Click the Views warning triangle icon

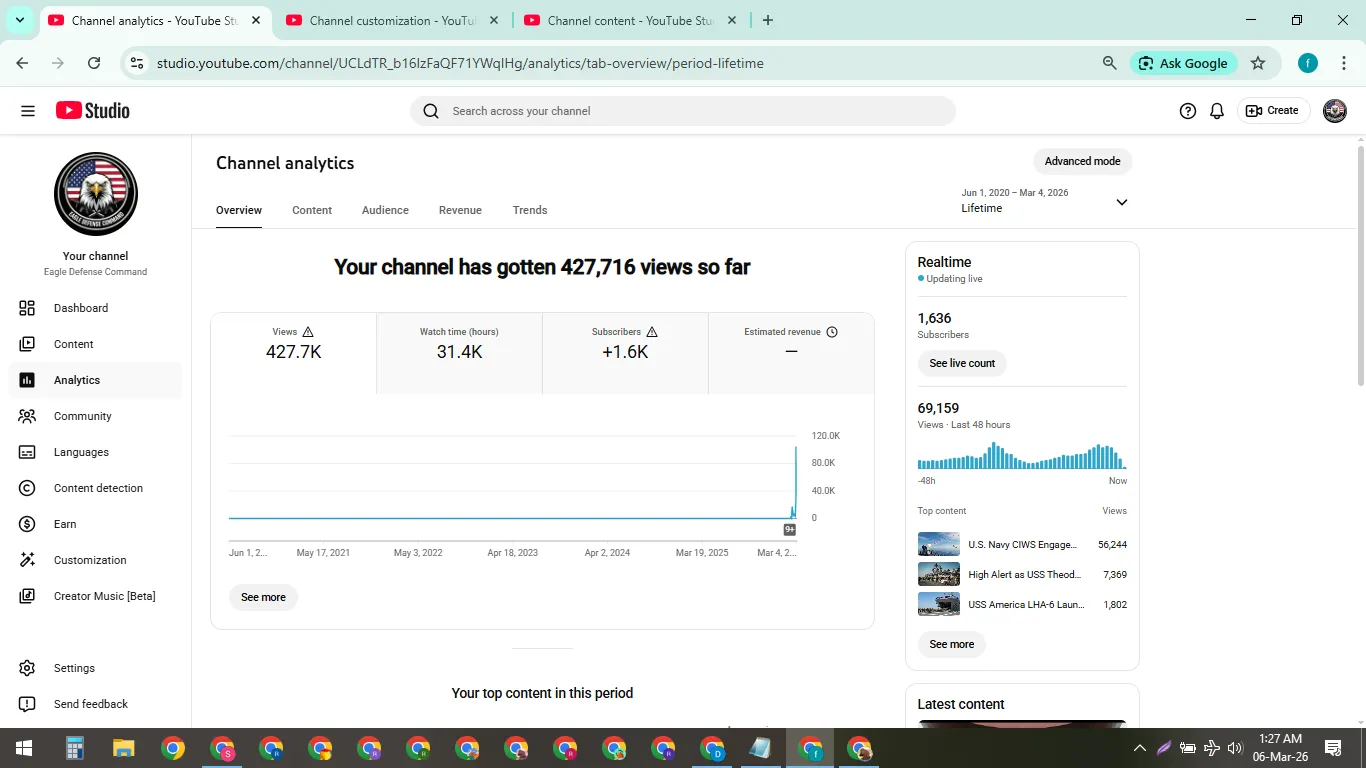tap(308, 332)
